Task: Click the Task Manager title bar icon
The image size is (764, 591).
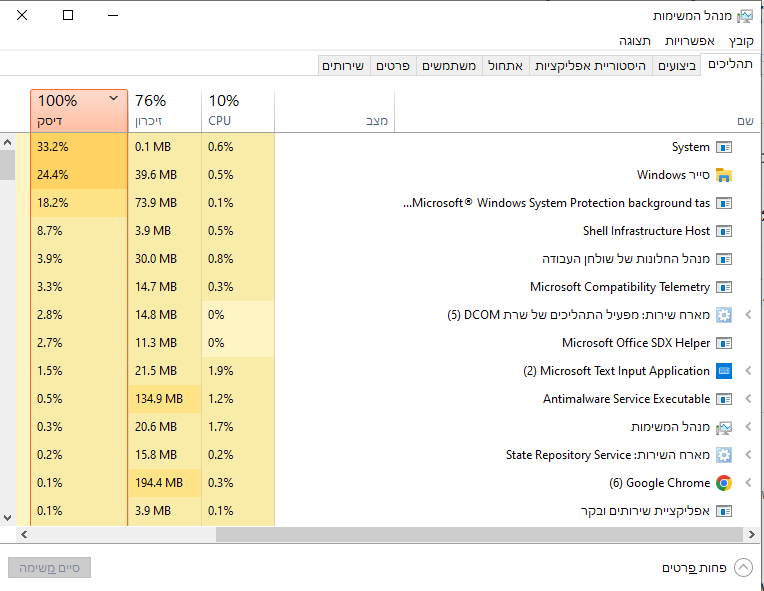Action: coord(744,16)
